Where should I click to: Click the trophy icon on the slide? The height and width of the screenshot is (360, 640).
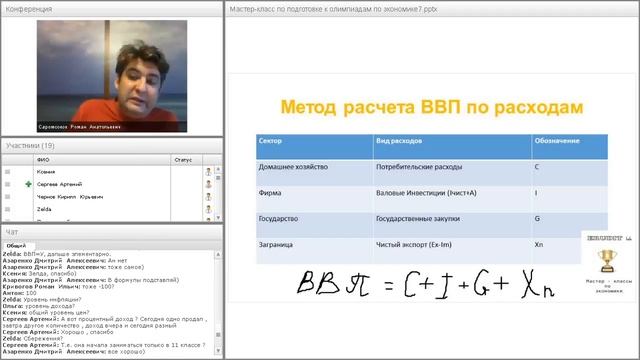point(607,261)
